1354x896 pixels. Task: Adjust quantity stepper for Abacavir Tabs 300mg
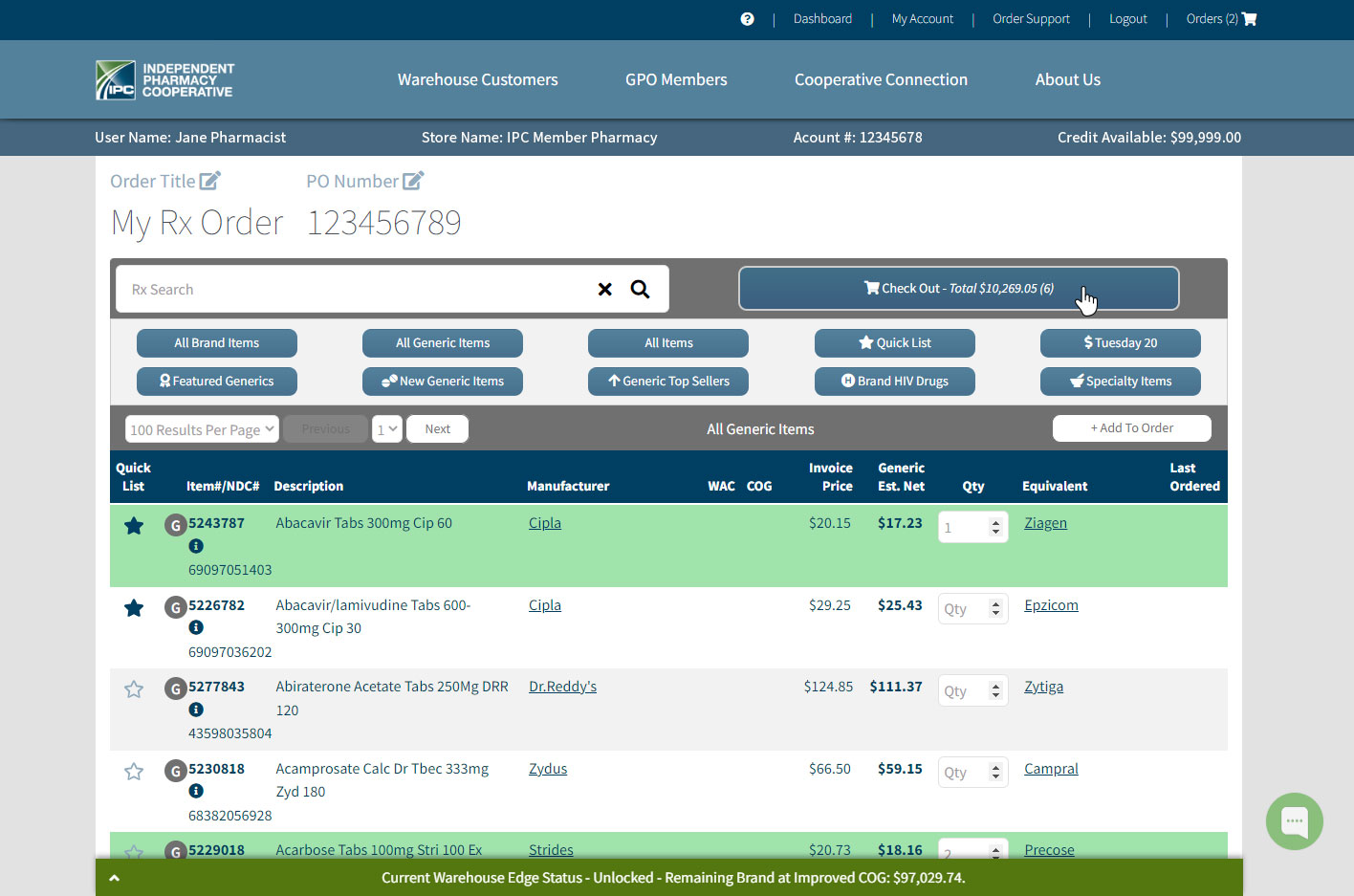pyautogui.click(x=995, y=527)
